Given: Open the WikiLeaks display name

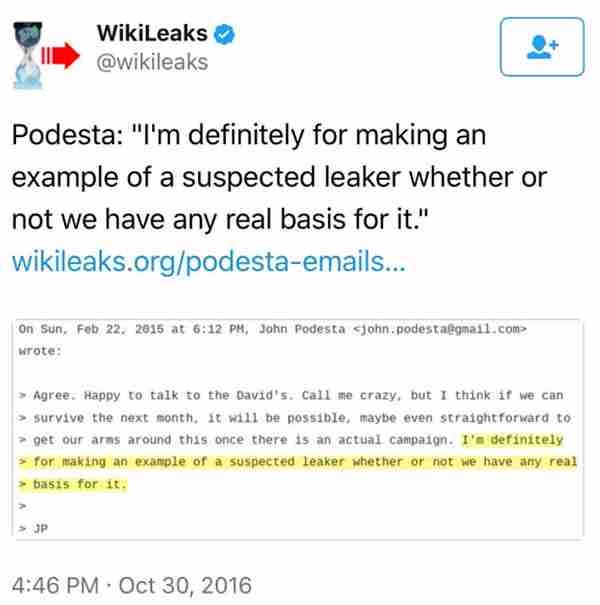Looking at the screenshot, I should (152, 33).
